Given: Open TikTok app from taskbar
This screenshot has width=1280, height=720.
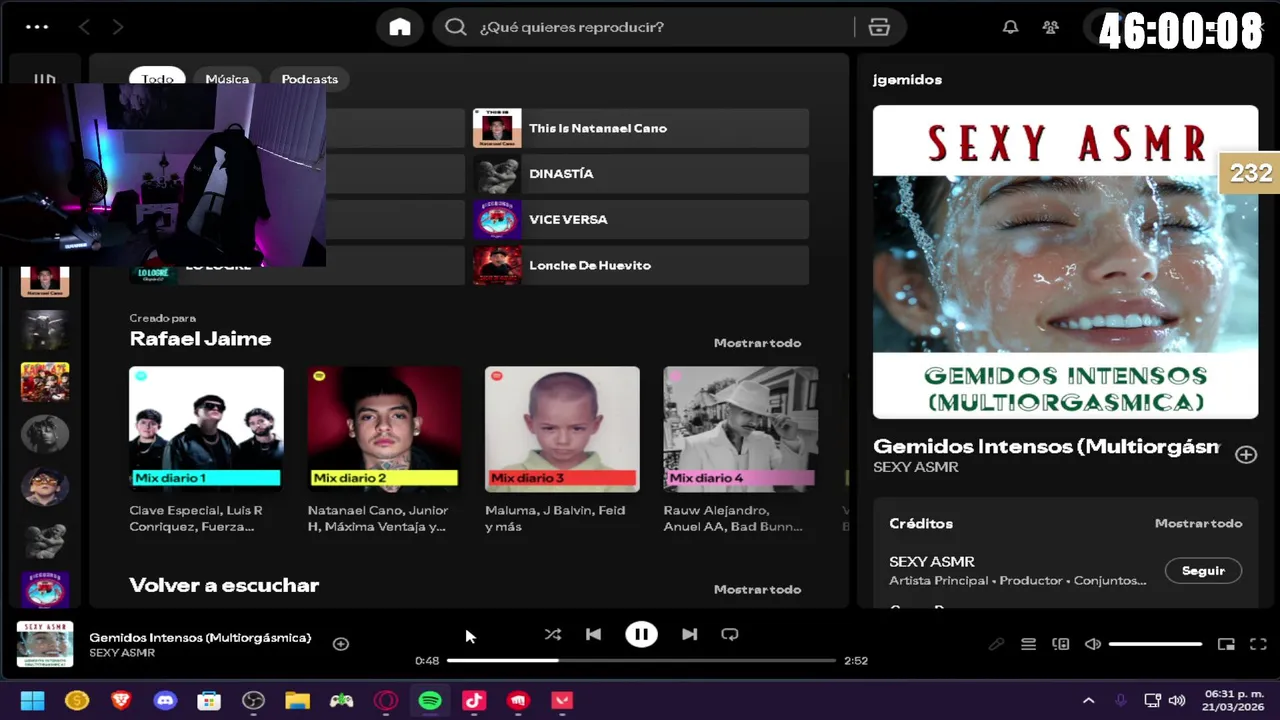Looking at the screenshot, I should pyautogui.click(x=474, y=701).
